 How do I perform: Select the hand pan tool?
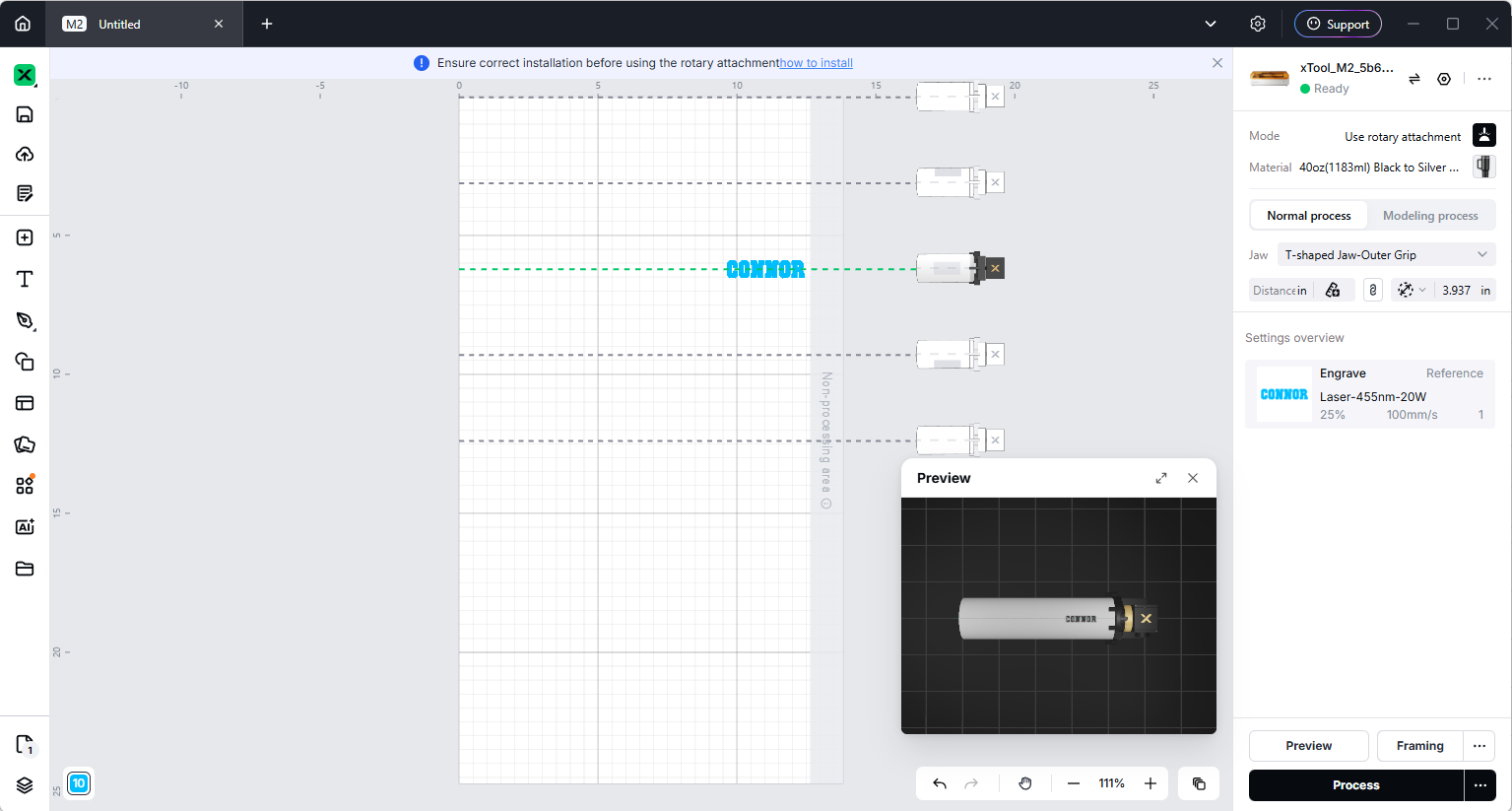click(1025, 783)
